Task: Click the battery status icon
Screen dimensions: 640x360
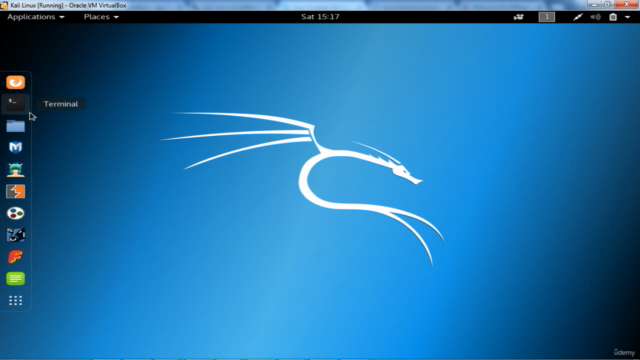Action: click(x=613, y=17)
